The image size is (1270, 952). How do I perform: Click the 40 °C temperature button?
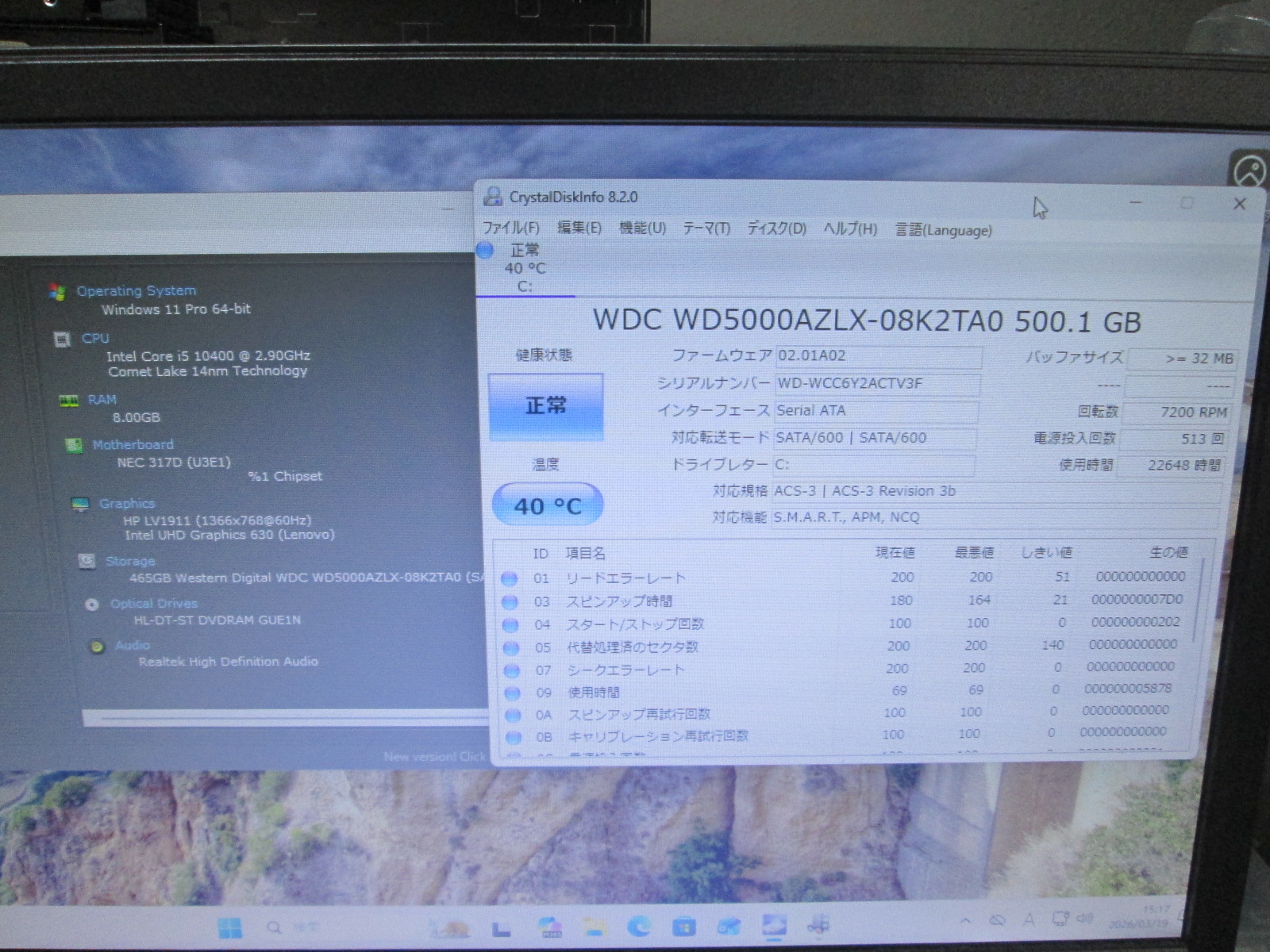[548, 505]
